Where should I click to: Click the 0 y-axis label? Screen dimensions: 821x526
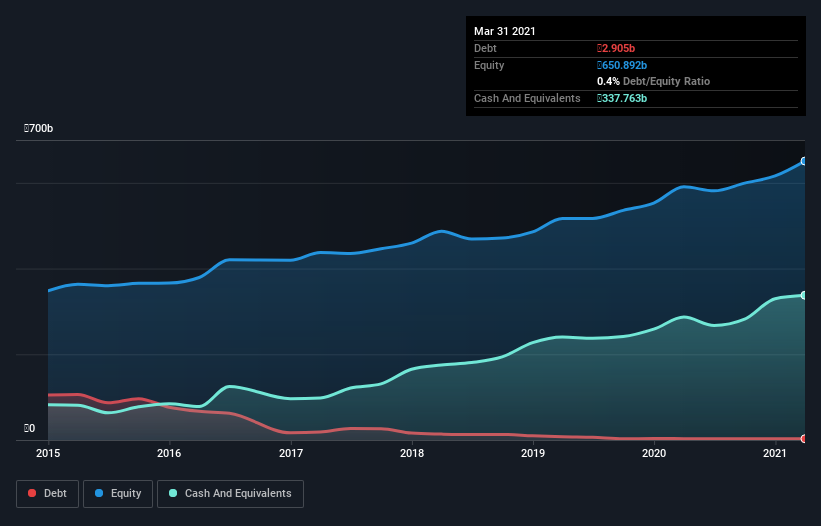[29, 428]
